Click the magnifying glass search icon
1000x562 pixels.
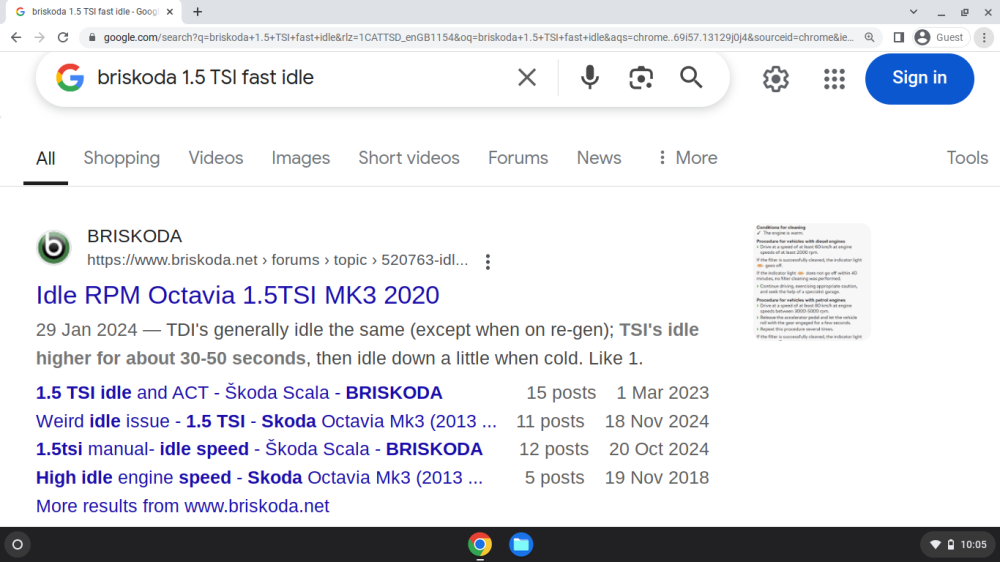pos(691,78)
